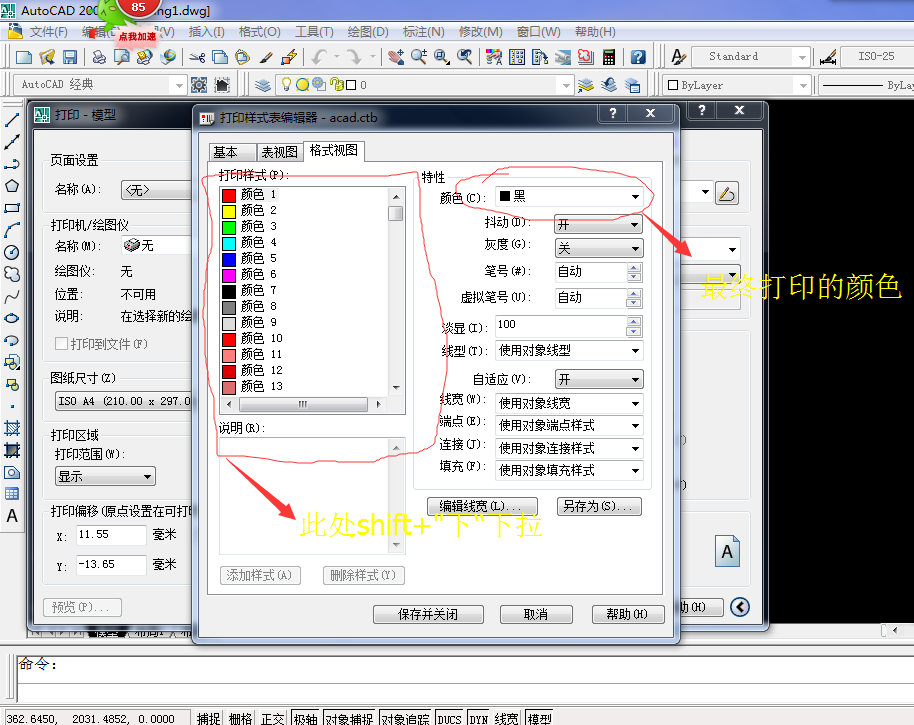Image resolution: width=914 pixels, height=725 pixels.
Task: Click the New drawing icon in toolbar
Action: (24, 57)
